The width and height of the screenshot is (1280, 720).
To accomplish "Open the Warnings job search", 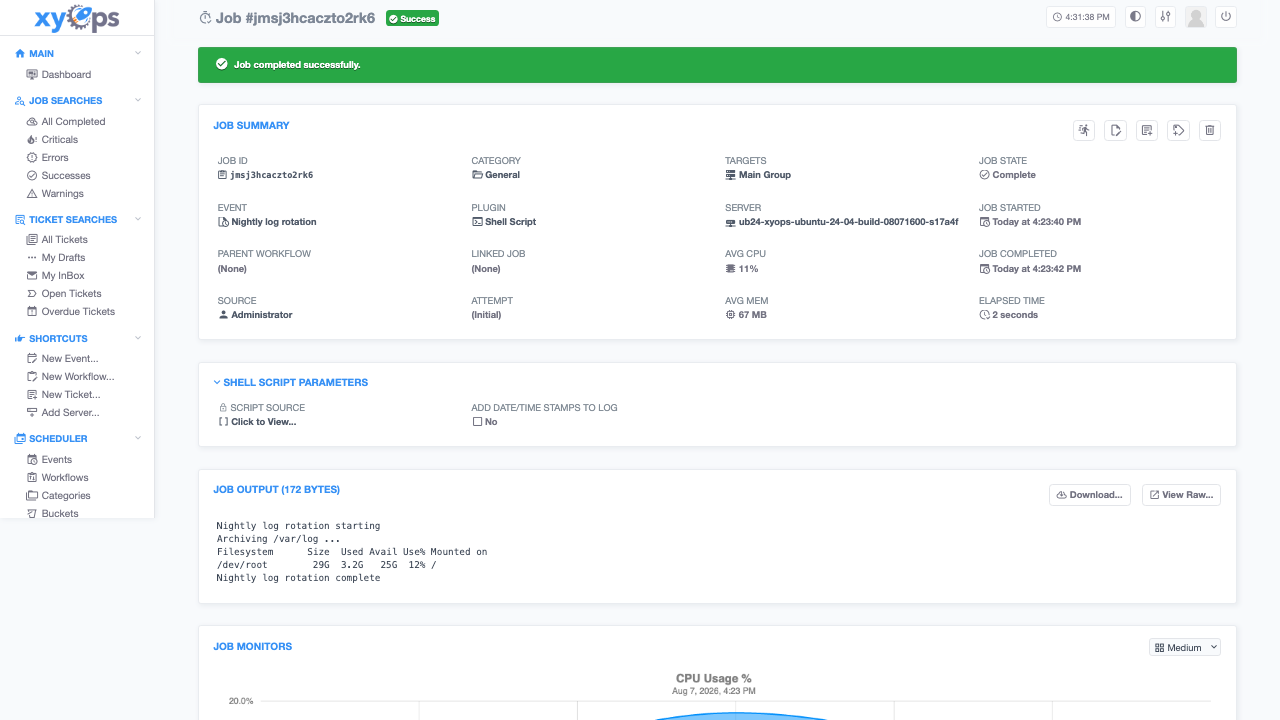I will tap(62, 194).
